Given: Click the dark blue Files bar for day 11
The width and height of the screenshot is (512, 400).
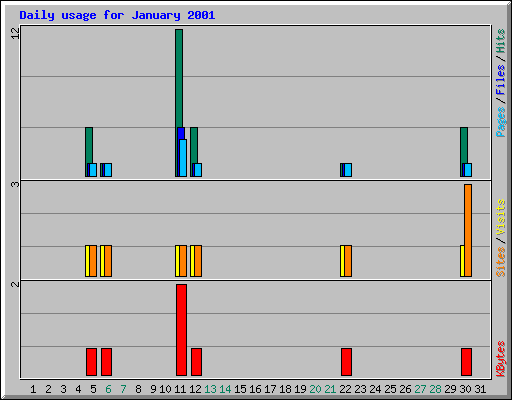Looking at the screenshot, I should (181, 133).
